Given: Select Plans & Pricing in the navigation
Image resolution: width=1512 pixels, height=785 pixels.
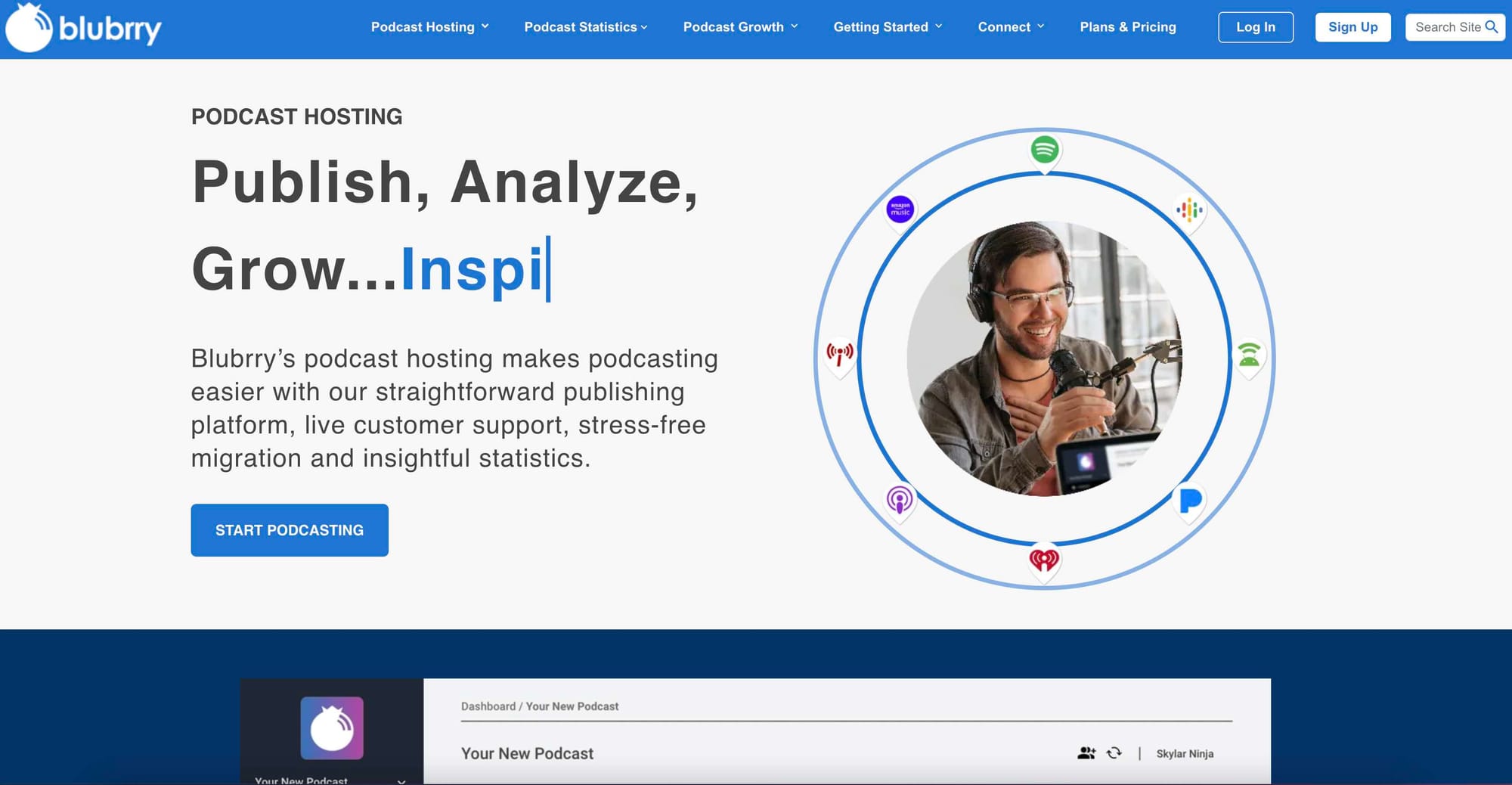Looking at the screenshot, I should tap(1128, 26).
